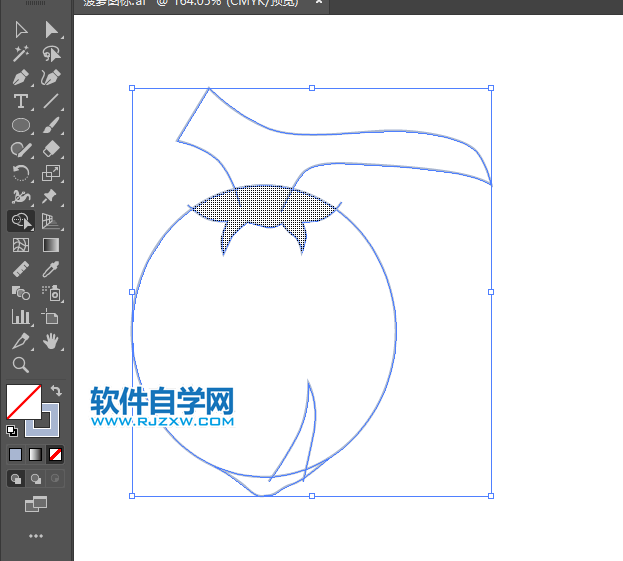Select the Shape Builder tool
The image size is (623, 561).
point(21,221)
